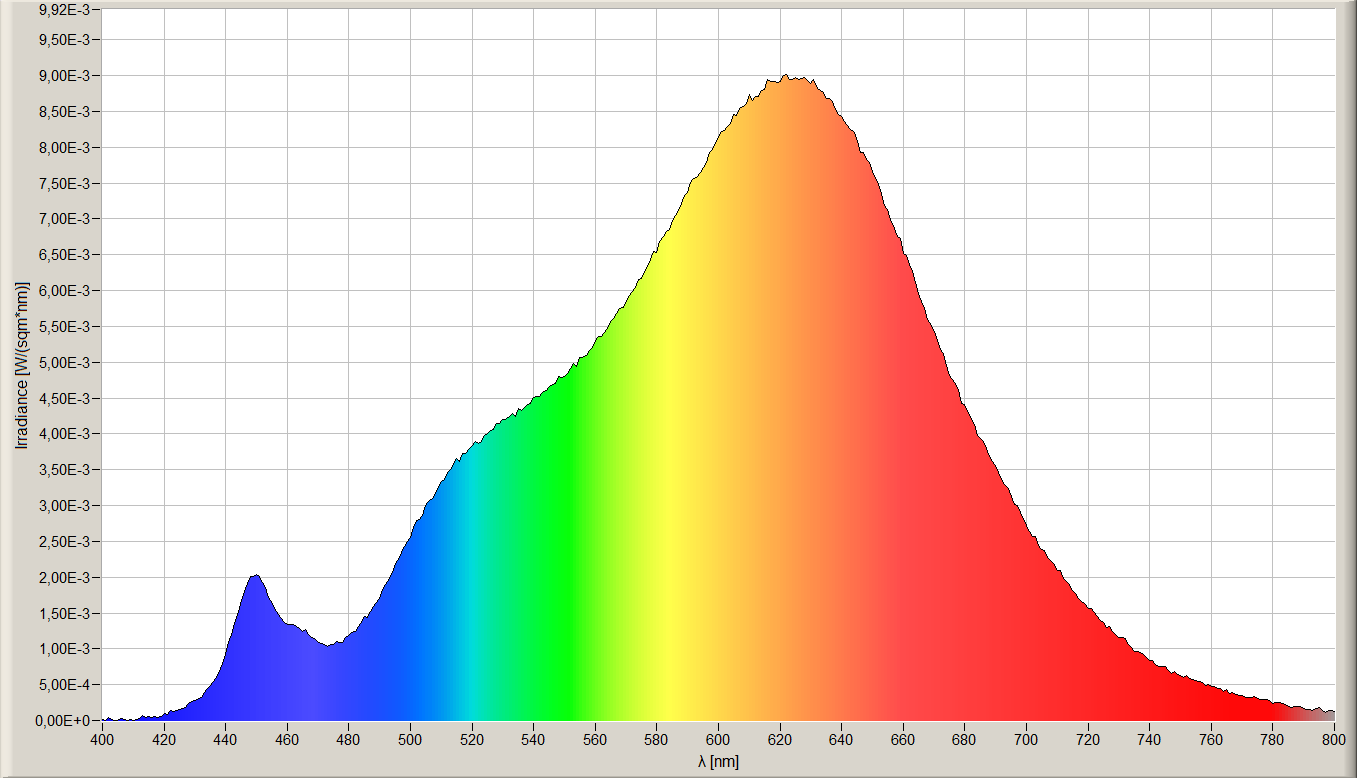
Task: Click the 600 wavelength tick label
Action: [718, 740]
